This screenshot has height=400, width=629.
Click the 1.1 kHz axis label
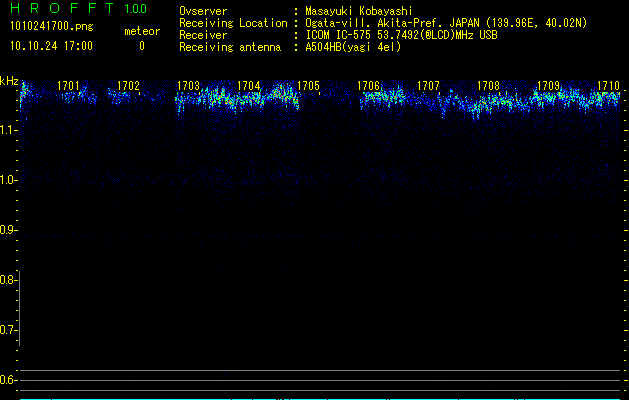pyautogui.click(x=8, y=130)
